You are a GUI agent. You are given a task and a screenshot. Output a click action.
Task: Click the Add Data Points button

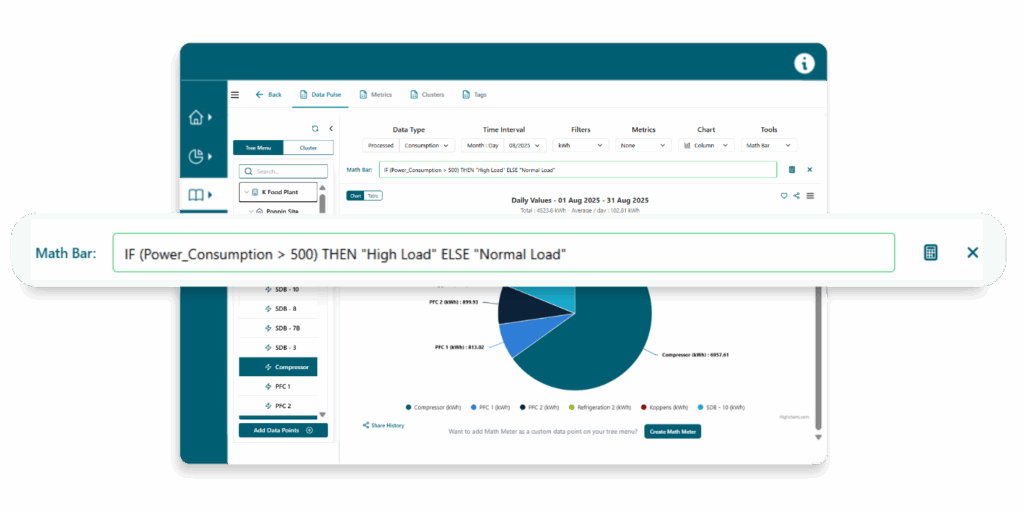pyautogui.click(x=283, y=430)
